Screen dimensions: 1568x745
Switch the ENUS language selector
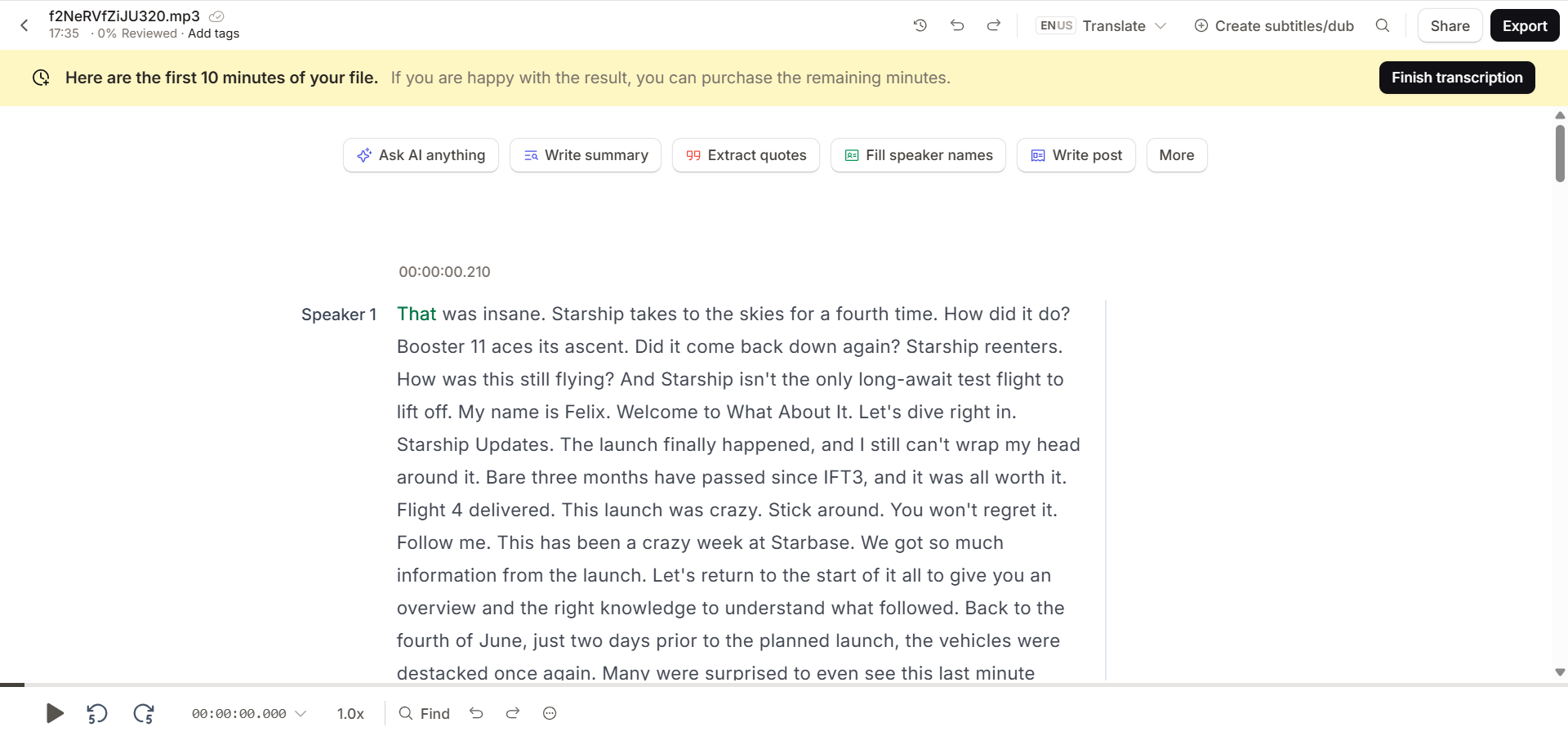coord(1055,25)
